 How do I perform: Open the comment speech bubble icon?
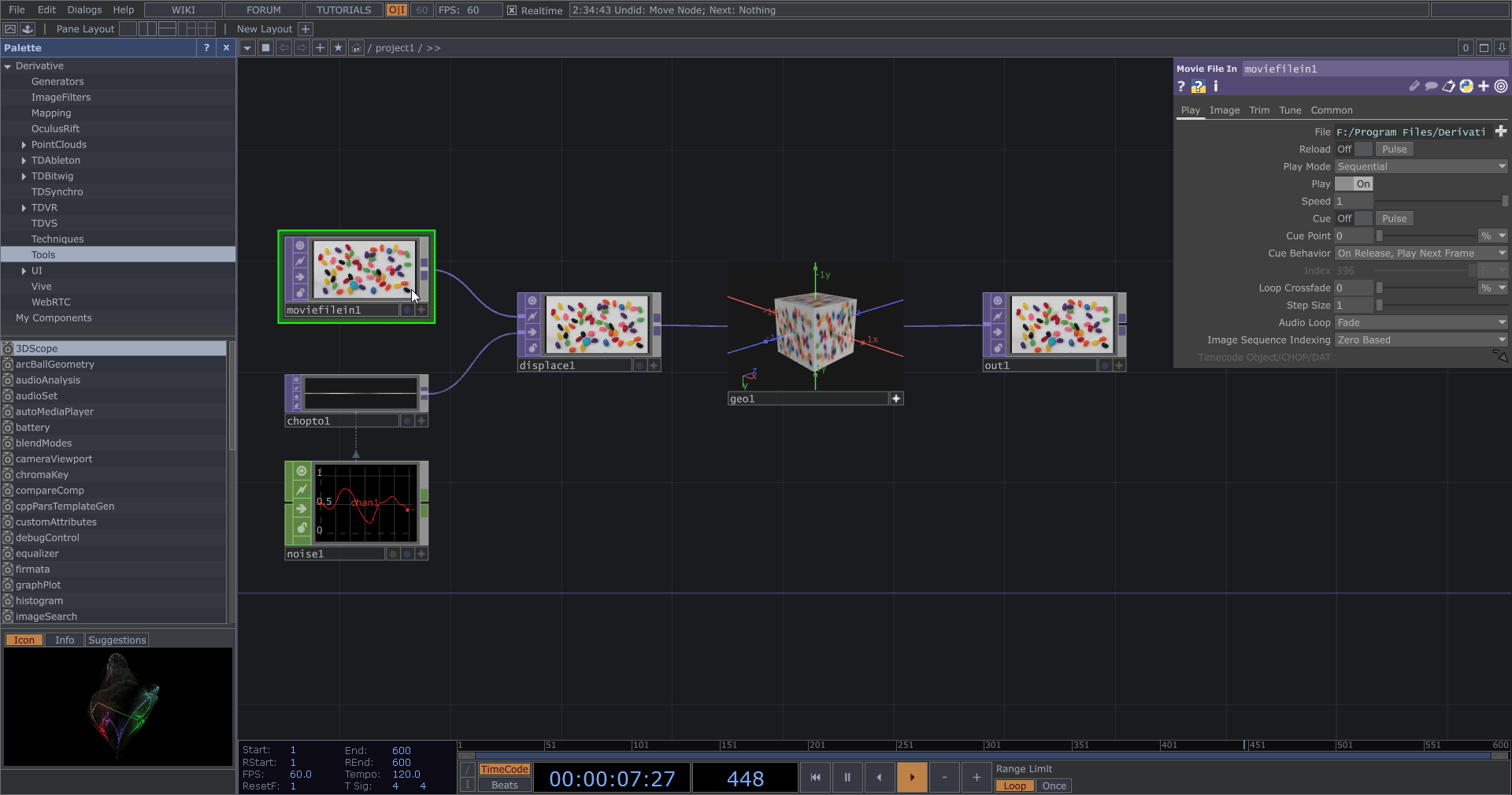tap(1431, 87)
